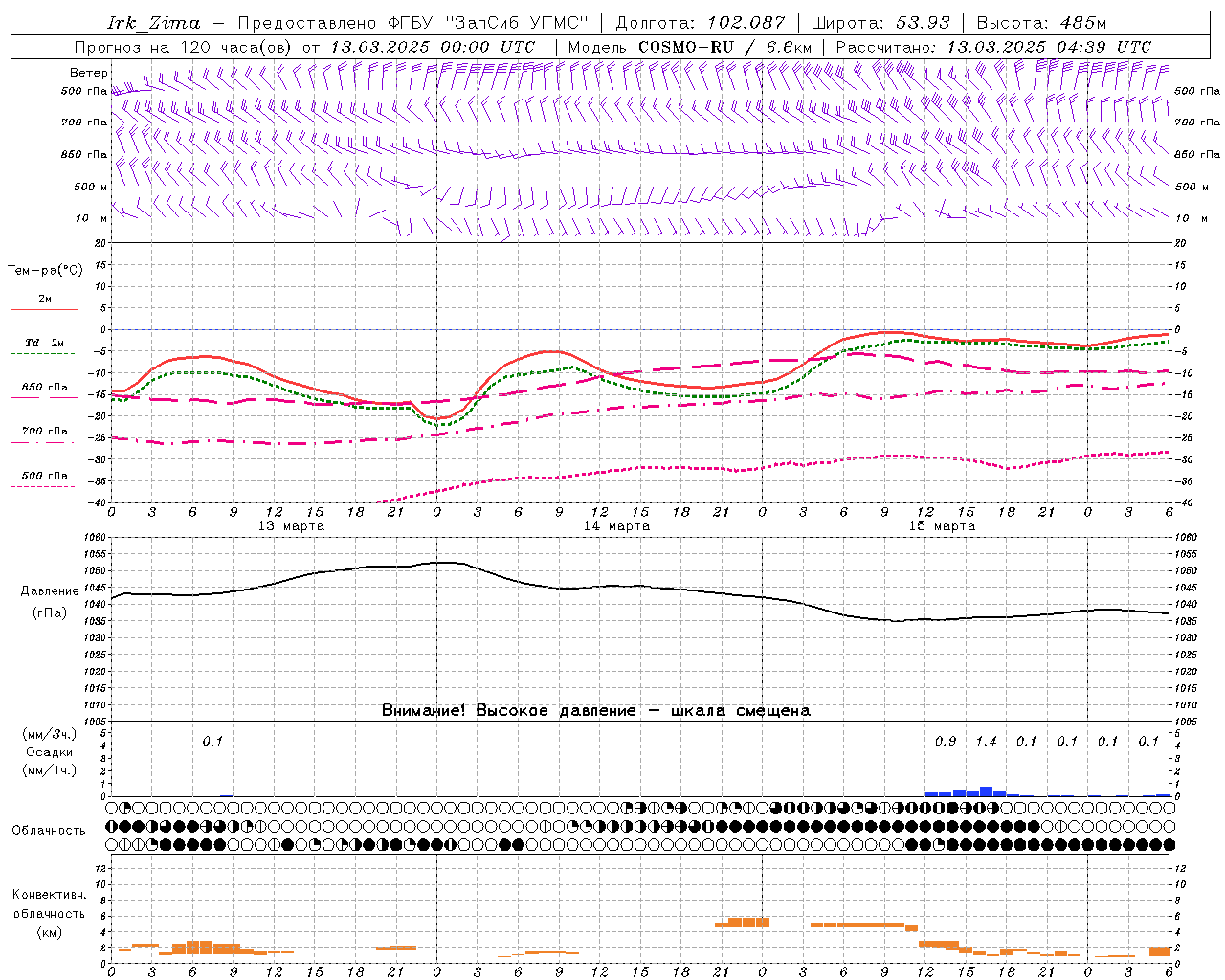The image size is (1225, 980).
Task: Click "Прогноз на 120 часа(ов)" forecast text
Action: pyautogui.click(x=184, y=47)
